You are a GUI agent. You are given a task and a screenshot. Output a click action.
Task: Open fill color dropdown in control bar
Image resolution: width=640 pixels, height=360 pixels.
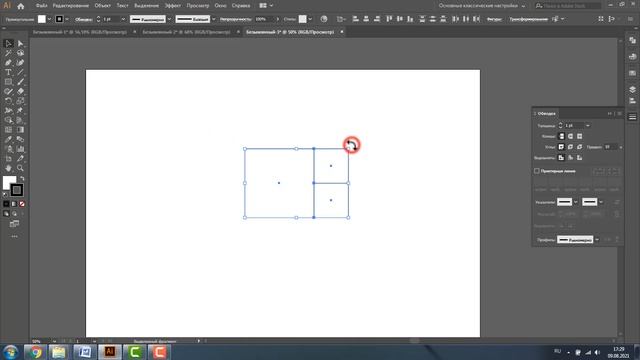click(x=49, y=19)
